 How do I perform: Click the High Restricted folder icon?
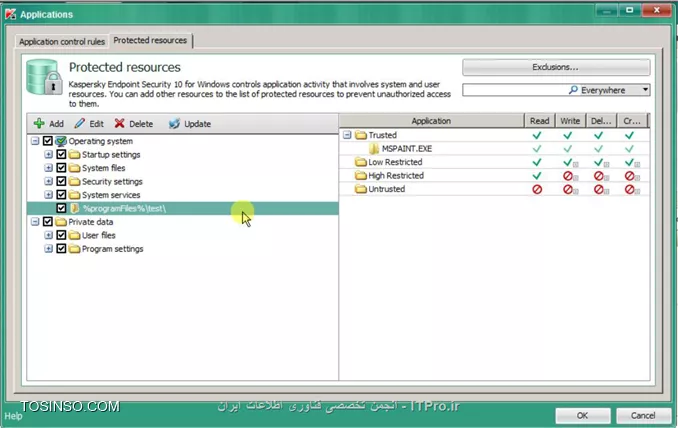tap(361, 176)
